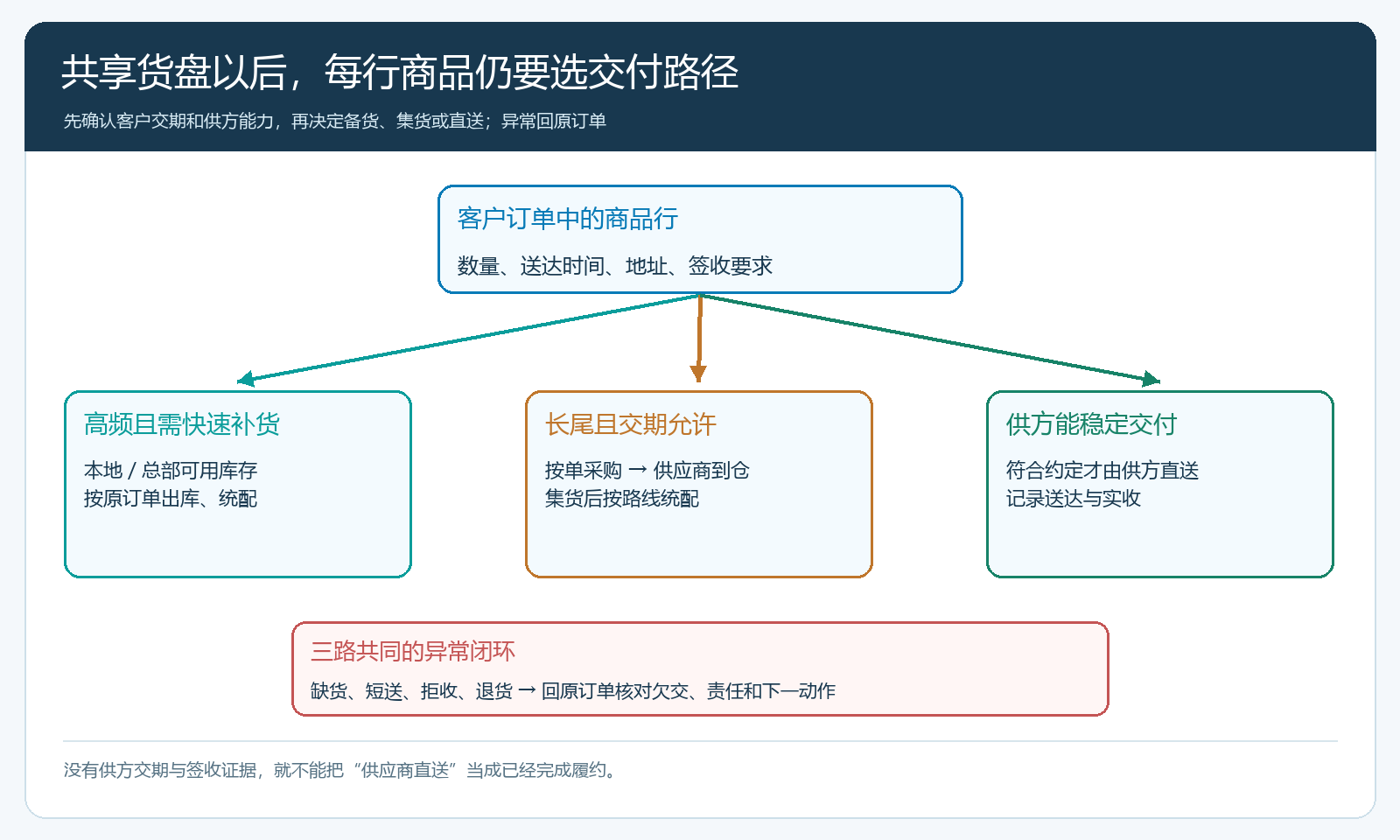Select the subtitle starting with "先确认客户交期和供方能力"
Screen dimensions: 1400x840
[x=335, y=121]
